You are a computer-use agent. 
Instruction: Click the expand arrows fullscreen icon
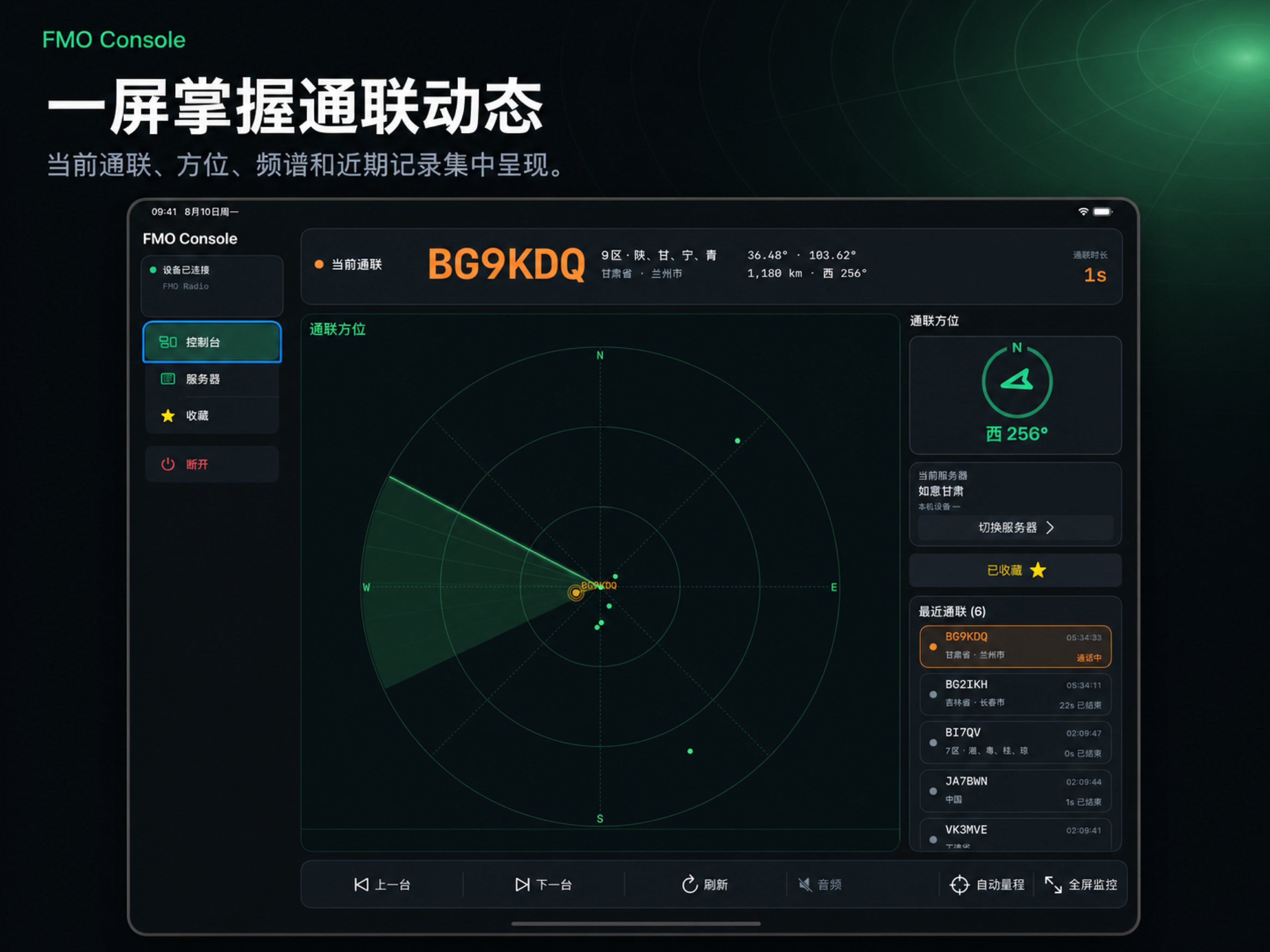tap(1053, 884)
